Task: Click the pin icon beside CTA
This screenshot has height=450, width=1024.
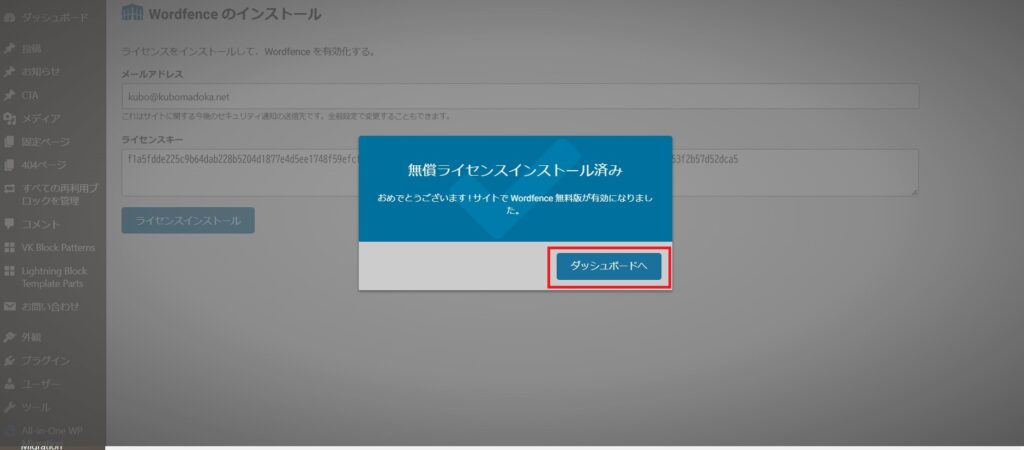Action: (9, 95)
